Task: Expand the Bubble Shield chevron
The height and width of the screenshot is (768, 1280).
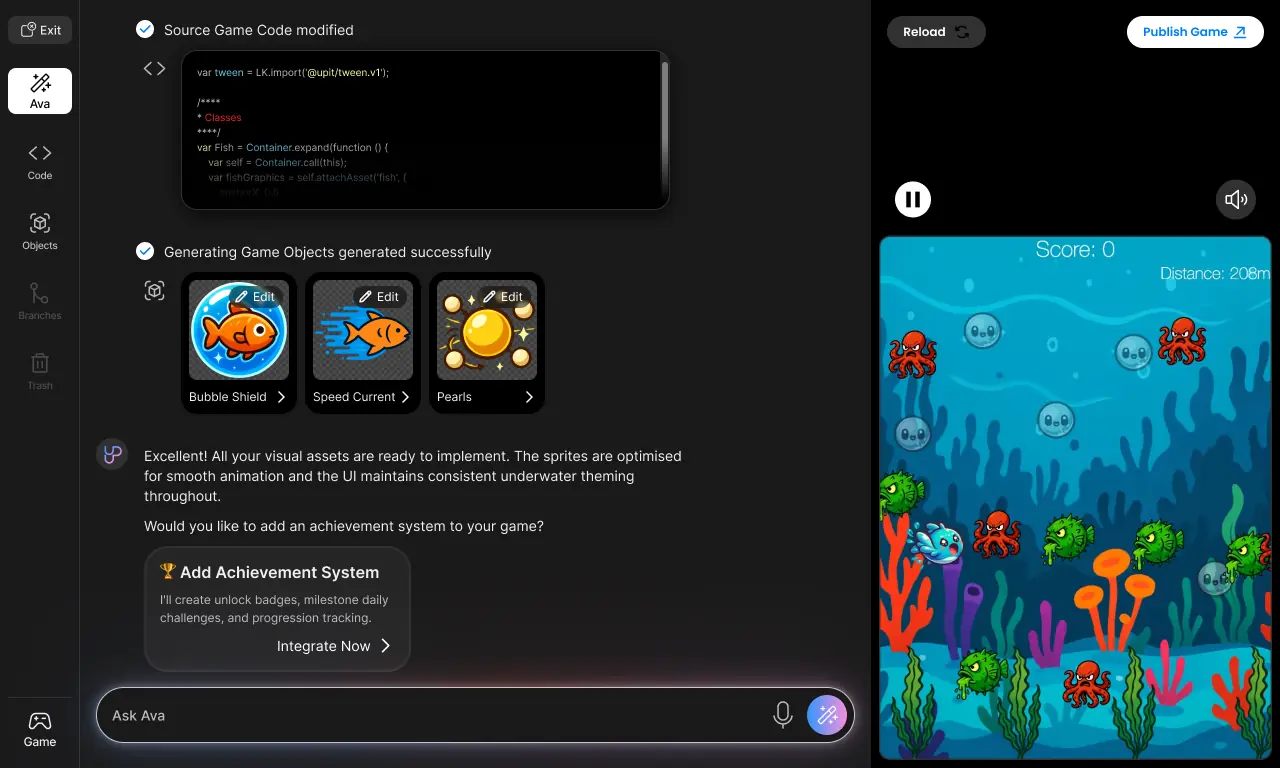Action: (281, 397)
